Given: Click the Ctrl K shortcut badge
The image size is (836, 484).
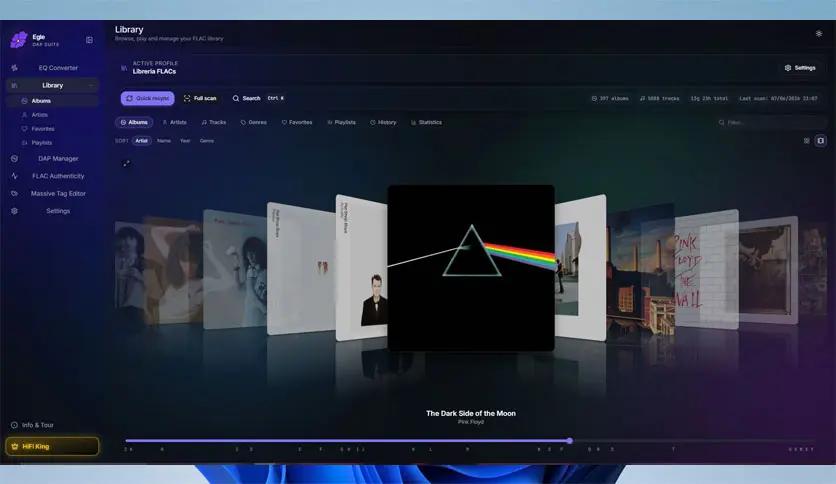Looking at the screenshot, I should coord(276,98).
